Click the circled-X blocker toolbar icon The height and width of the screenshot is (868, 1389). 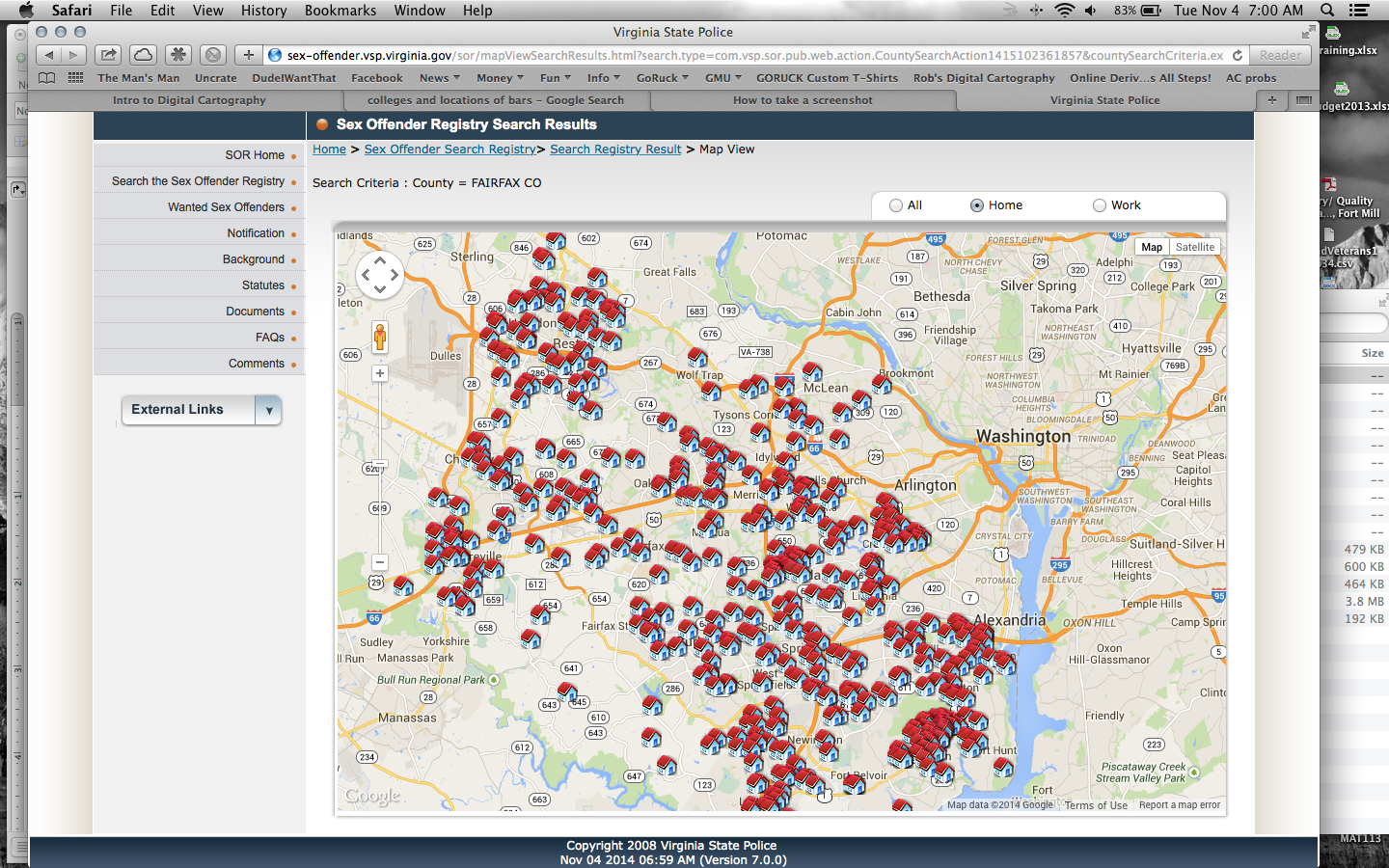pos(214,55)
